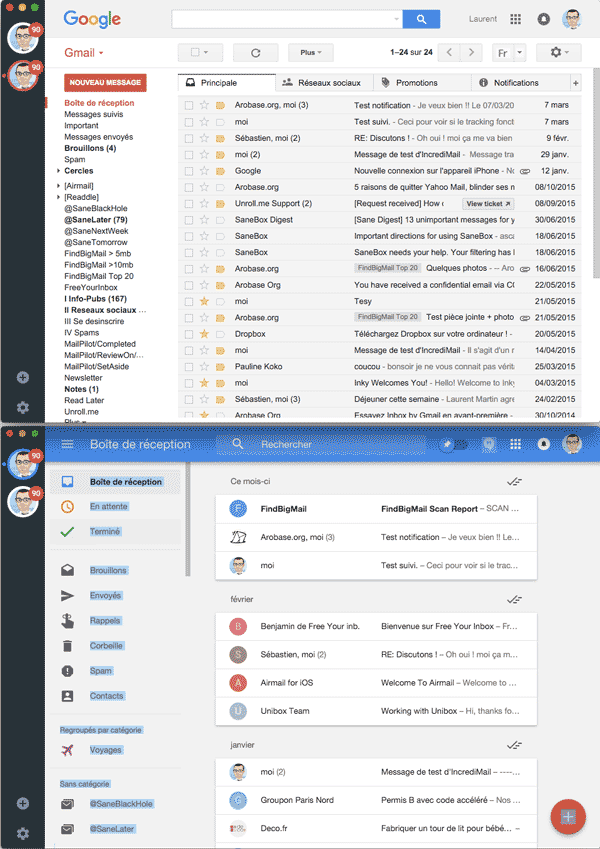Open notifications bell in Inbox window
The image size is (600, 849).
544,445
